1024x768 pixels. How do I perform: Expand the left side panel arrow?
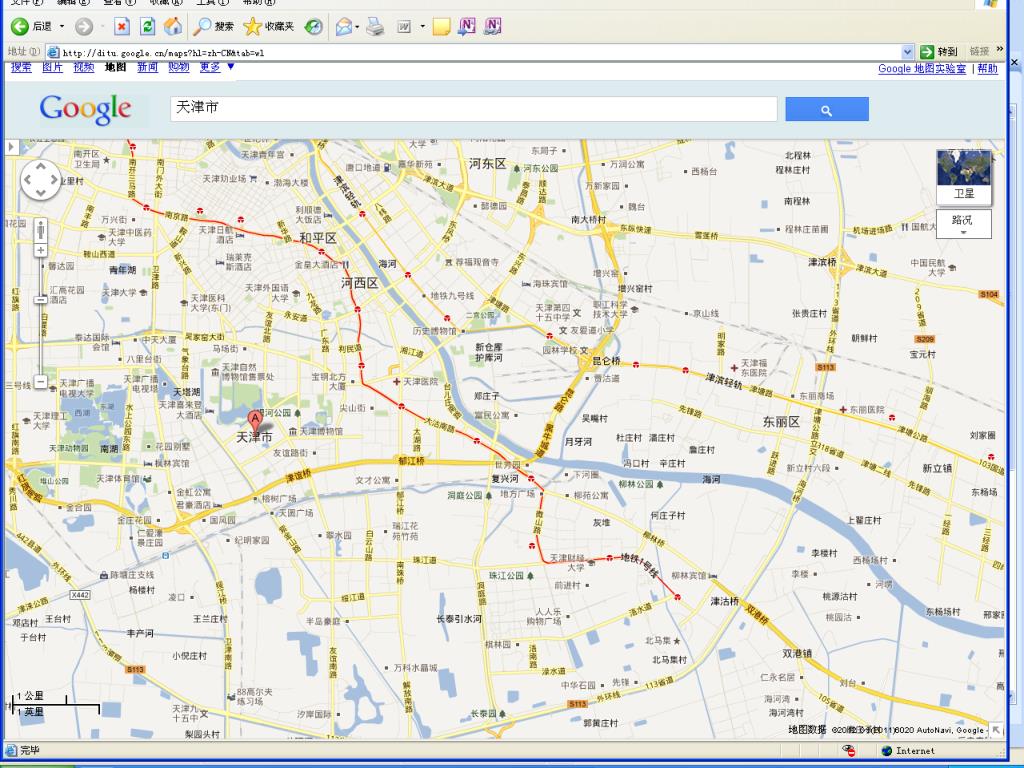(12, 147)
